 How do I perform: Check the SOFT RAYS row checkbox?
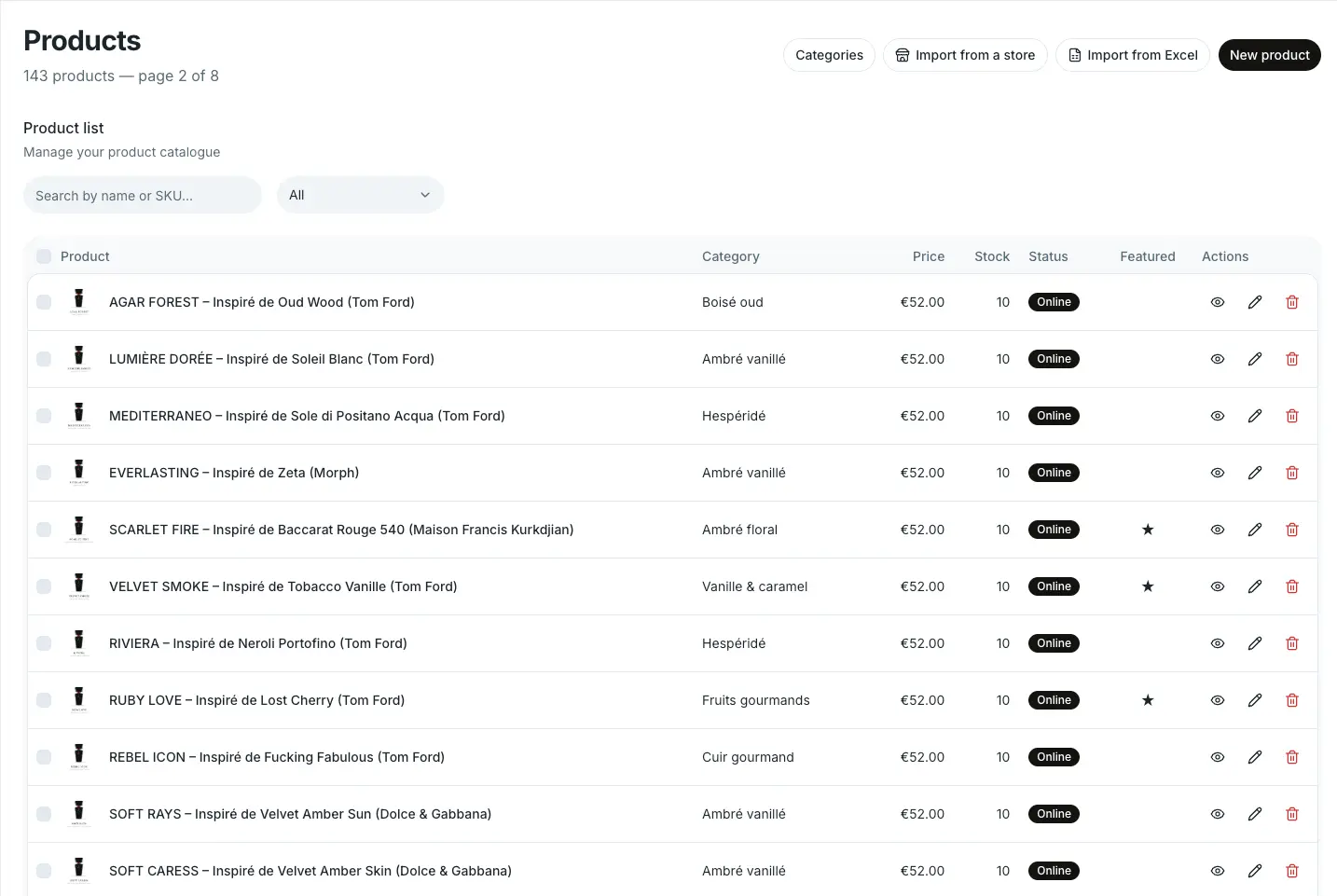44,814
